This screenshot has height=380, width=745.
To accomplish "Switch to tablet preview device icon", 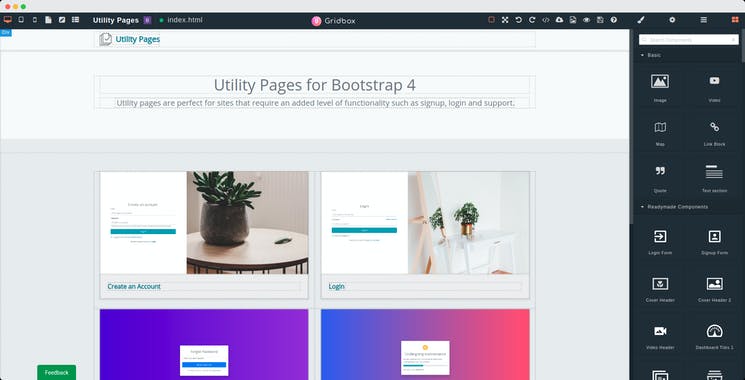I will pos(21,20).
